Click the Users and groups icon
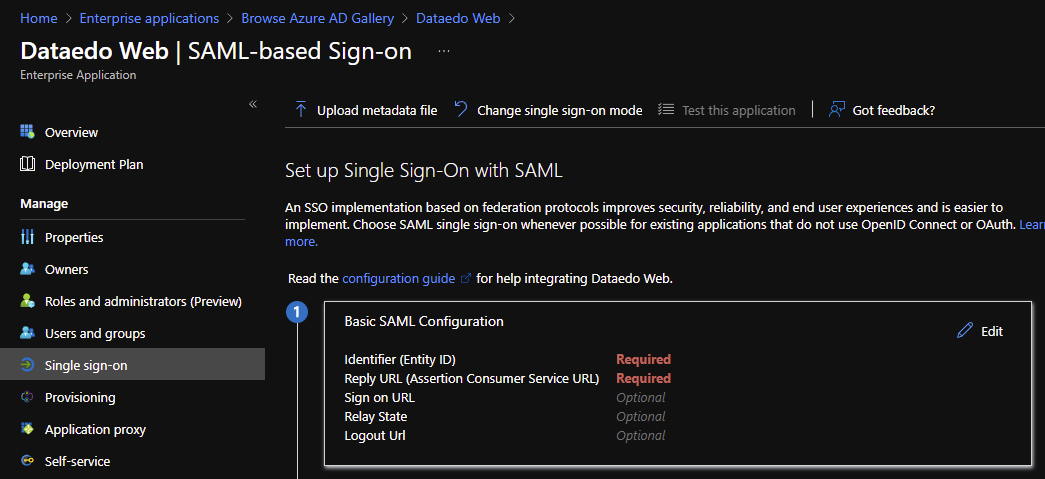This screenshot has width=1045, height=479. click(x=27, y=333)
